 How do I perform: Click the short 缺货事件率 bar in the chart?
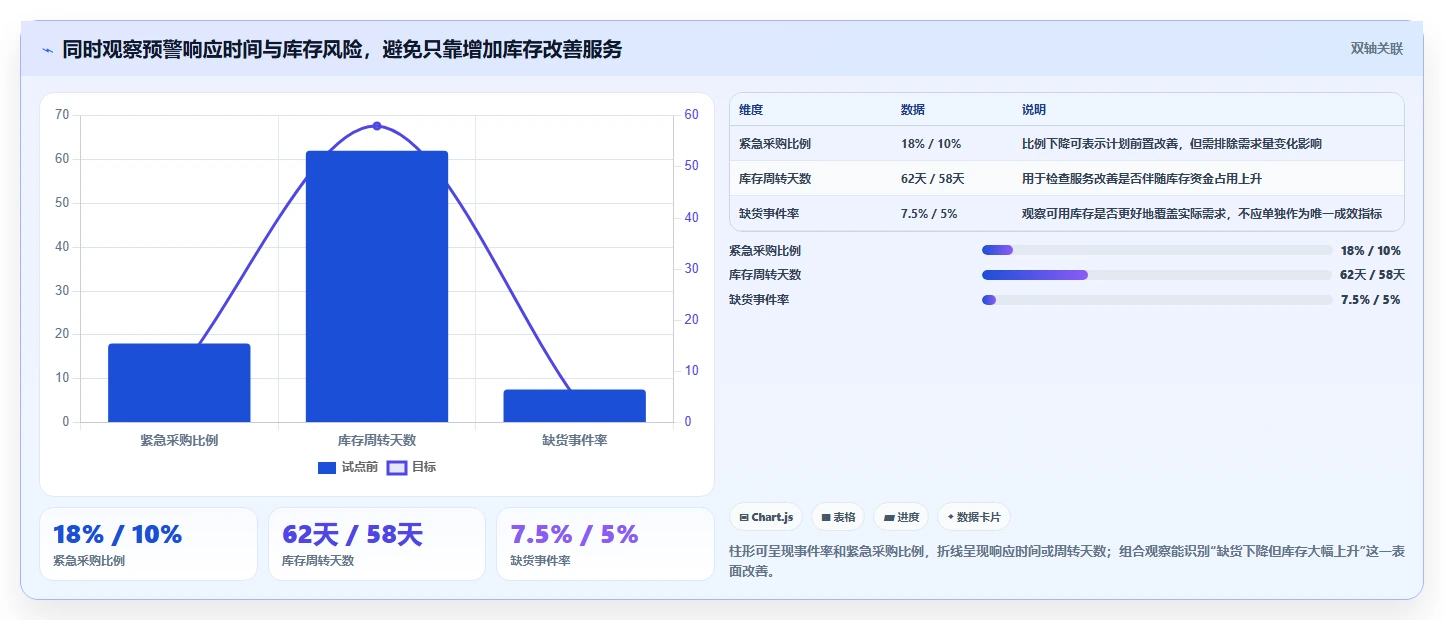point(575,406)
